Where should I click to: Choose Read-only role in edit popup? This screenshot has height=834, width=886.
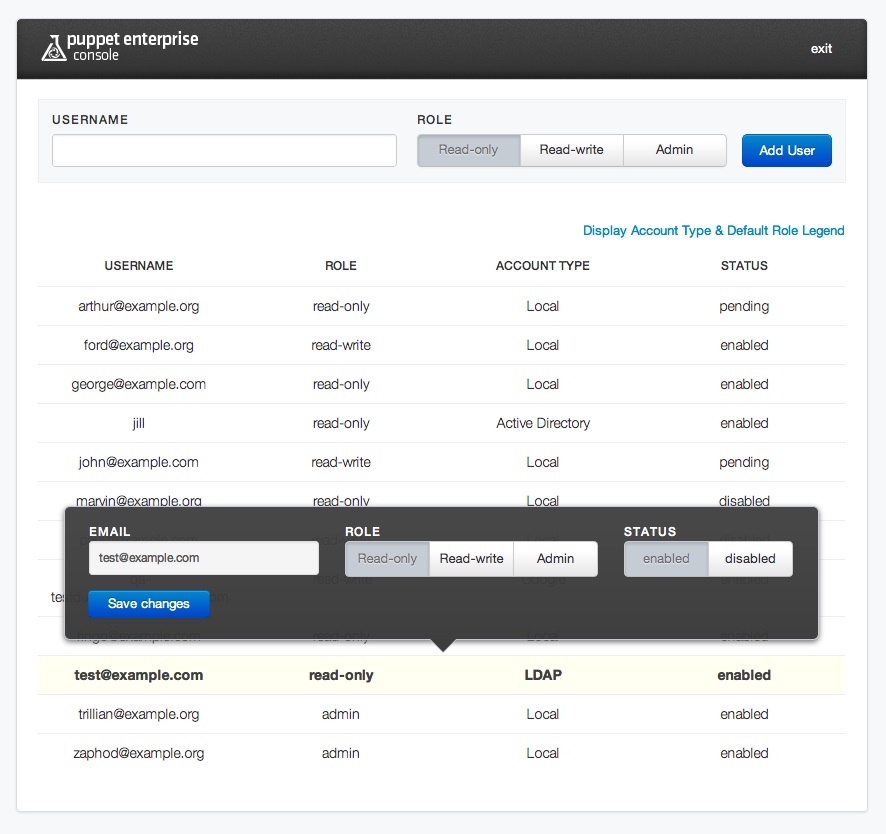click(x=387, y=559)
